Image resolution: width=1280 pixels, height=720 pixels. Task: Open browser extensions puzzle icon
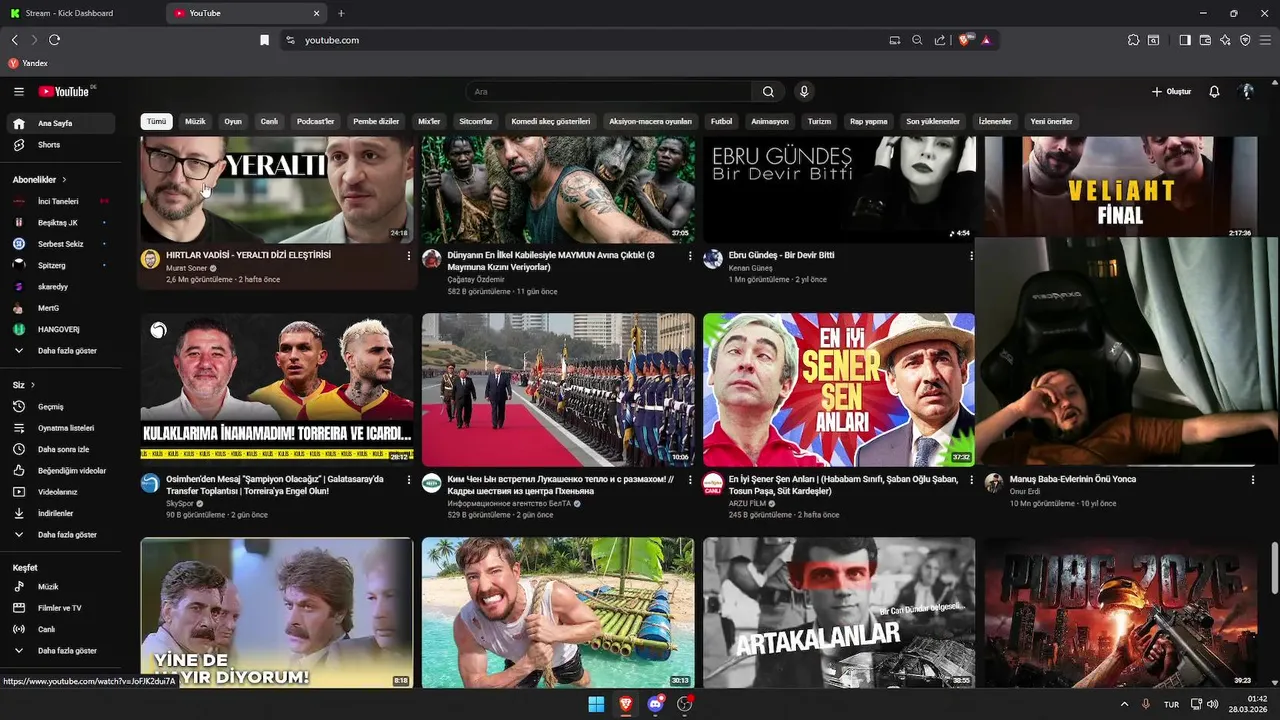1133,40
